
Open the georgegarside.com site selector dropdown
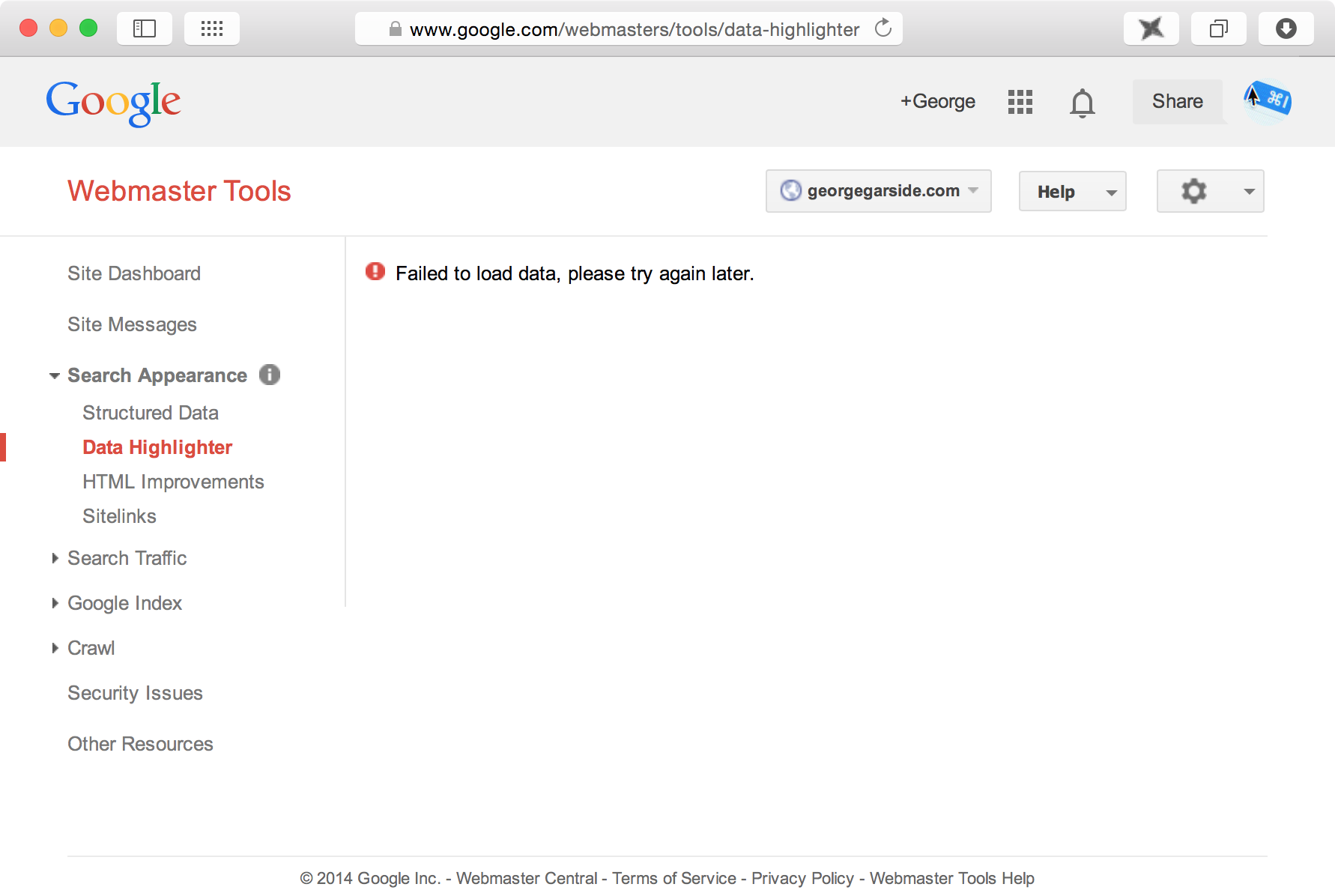[879, 191]
